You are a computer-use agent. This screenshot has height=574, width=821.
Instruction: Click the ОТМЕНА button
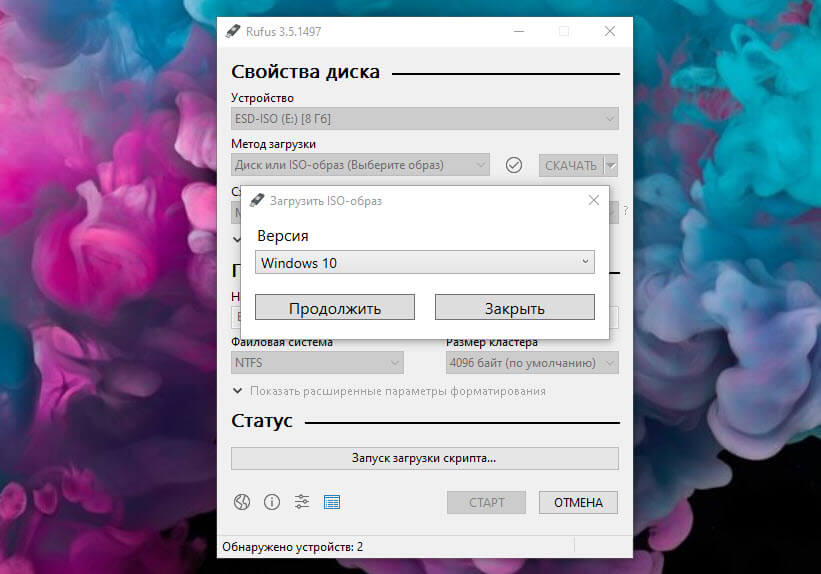[579, 502]
